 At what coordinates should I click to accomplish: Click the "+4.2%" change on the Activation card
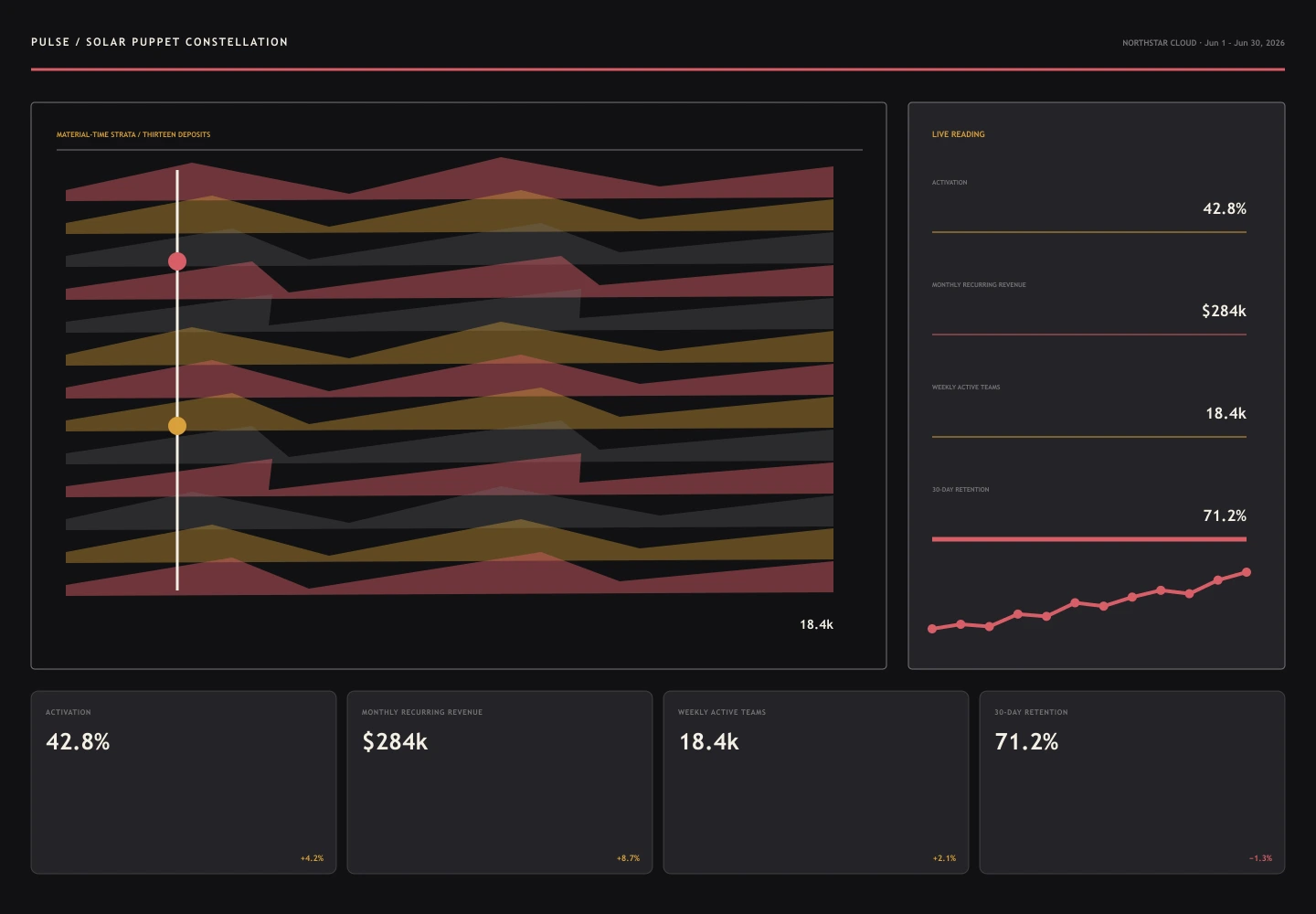click(x=312, y=858)
